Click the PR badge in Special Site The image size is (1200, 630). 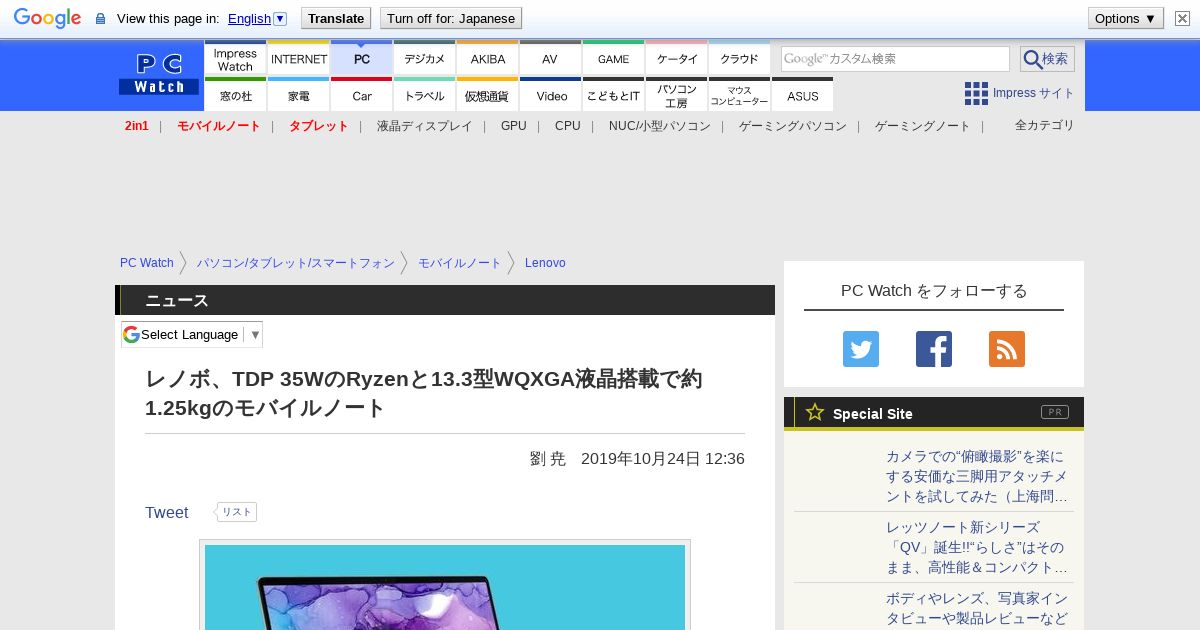click(1055, 412)
